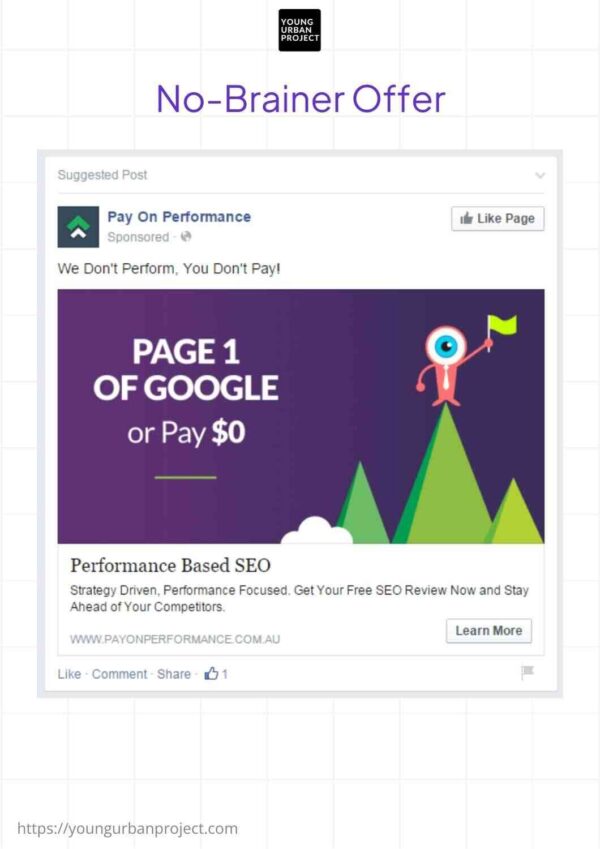Click the Like Page button
The width and height of the screenshot is (600, 849).
click(497, 218)
